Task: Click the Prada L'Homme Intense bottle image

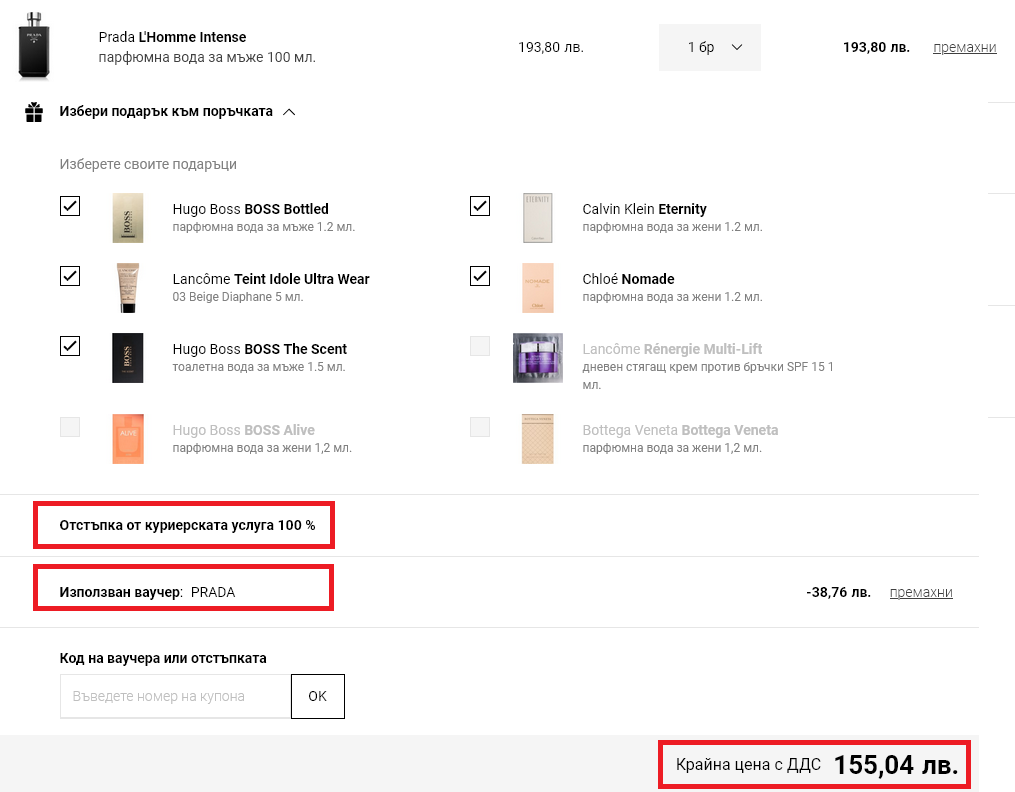Action: coord(33,48)
